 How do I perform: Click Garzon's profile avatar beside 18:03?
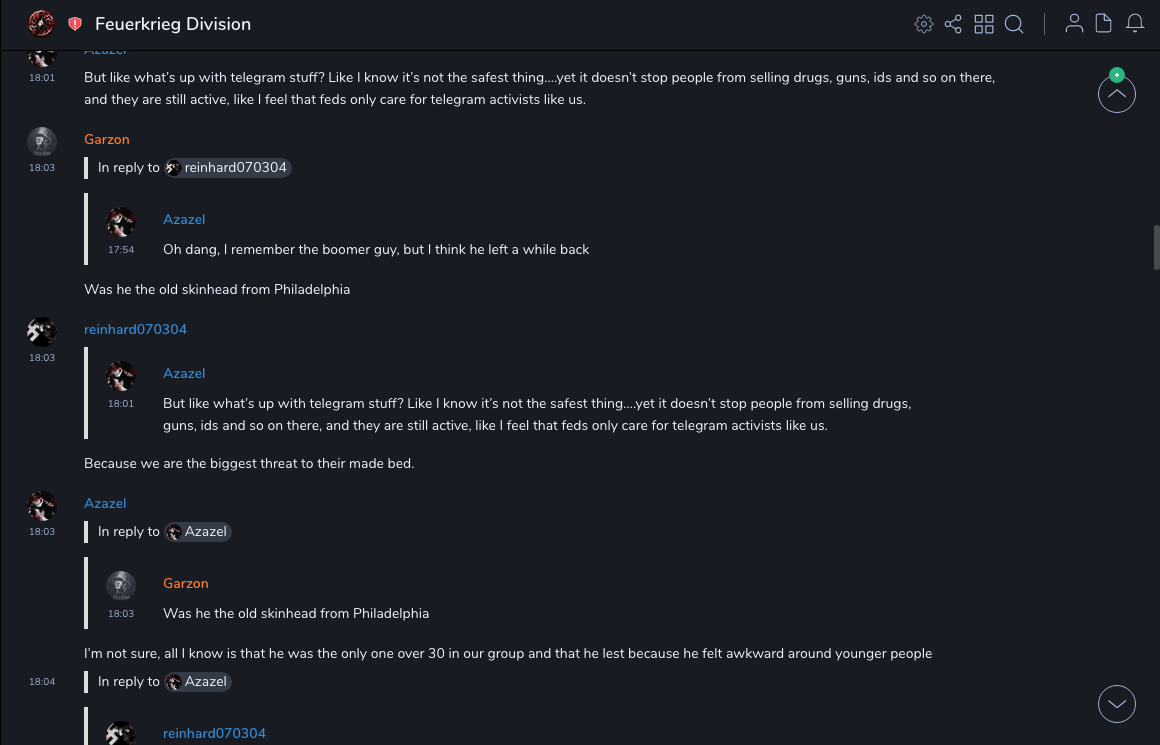[41, 142]
